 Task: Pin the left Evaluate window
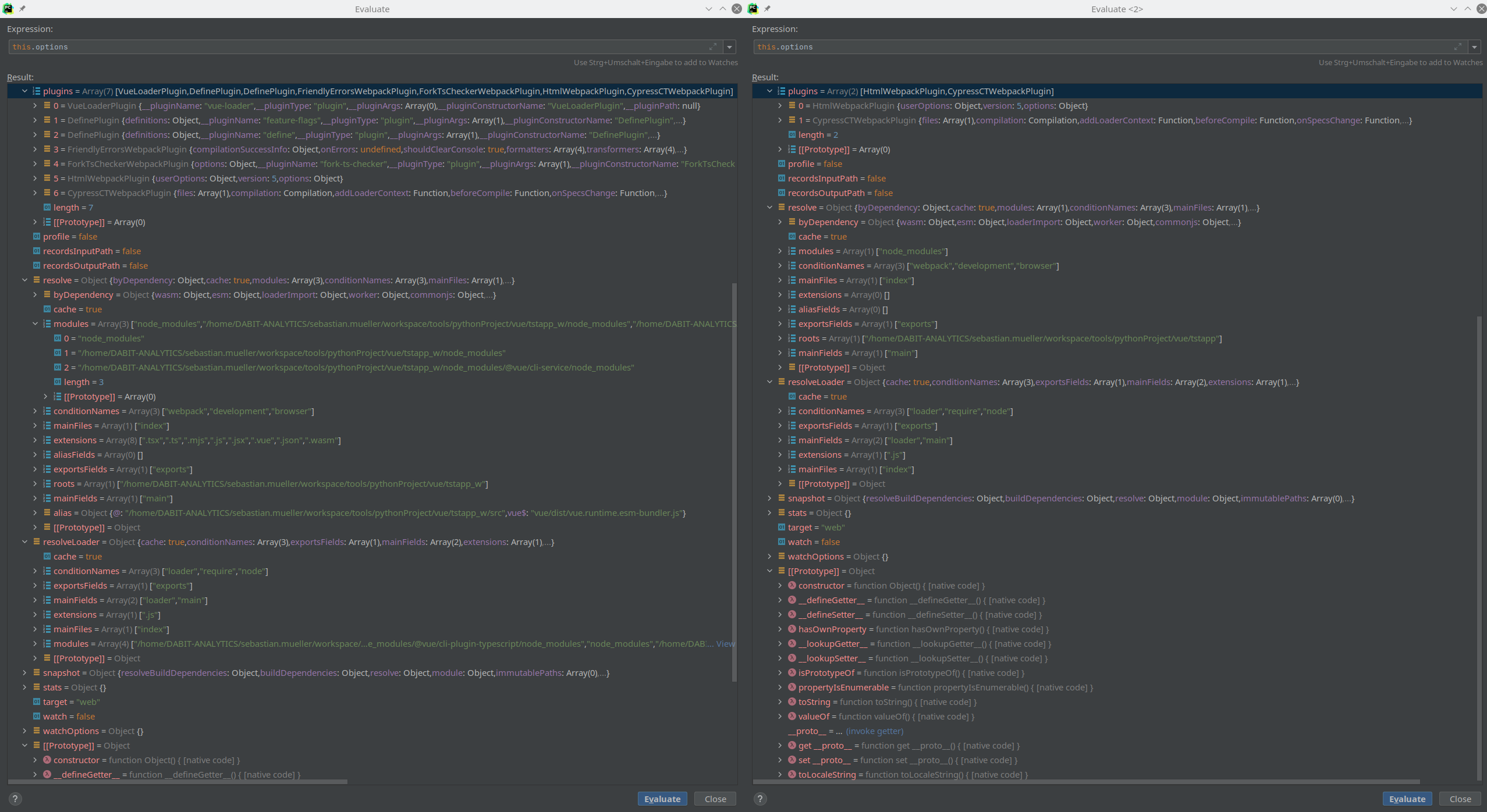click(x=23, y=8)
